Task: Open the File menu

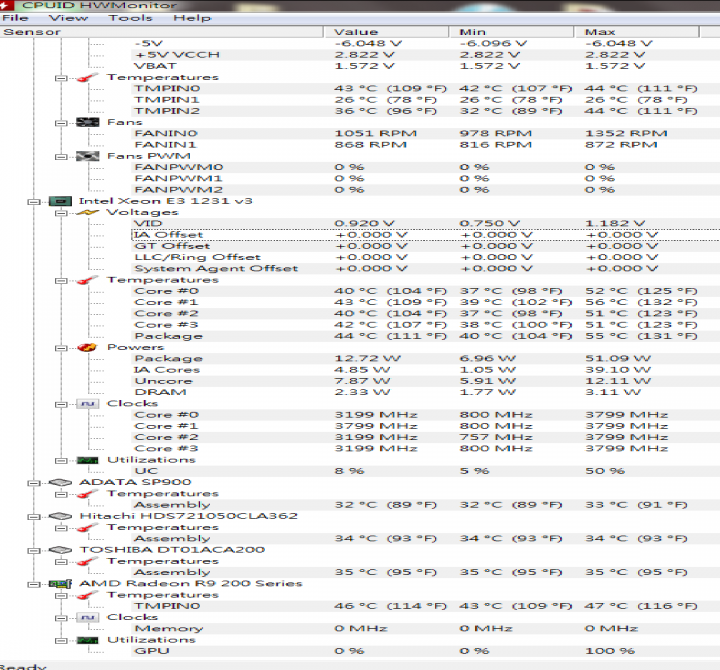Action: pyautogui.click(x=15, y=18)
